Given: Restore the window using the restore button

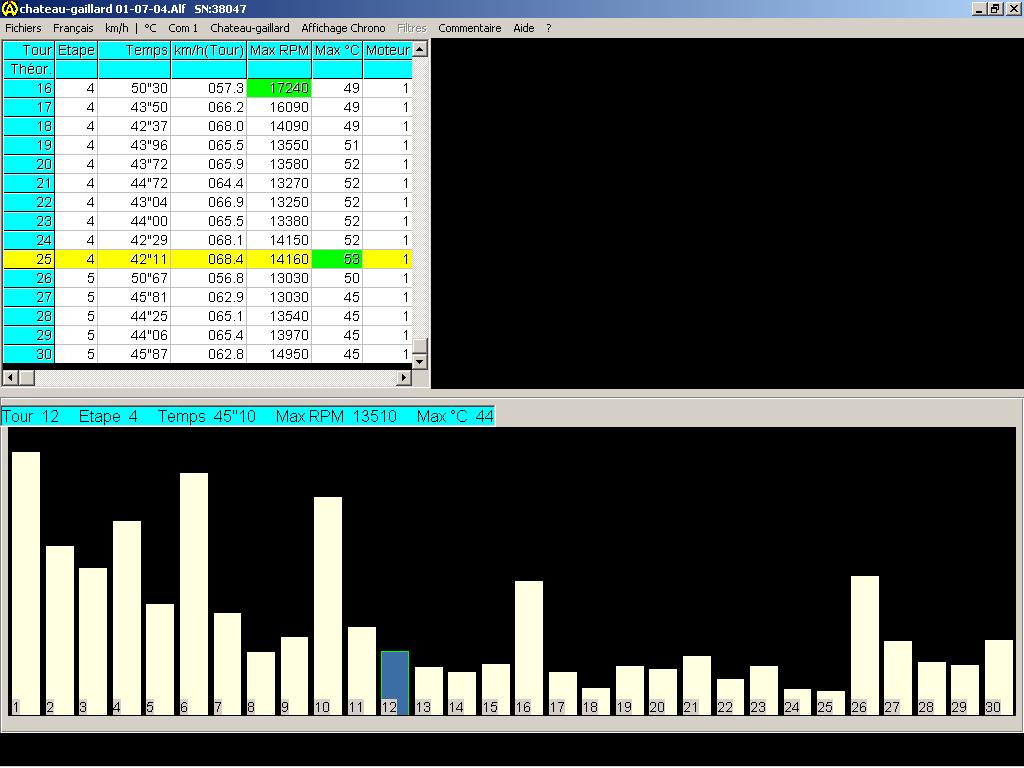Looking at the screenshot, I should point(995,9).
